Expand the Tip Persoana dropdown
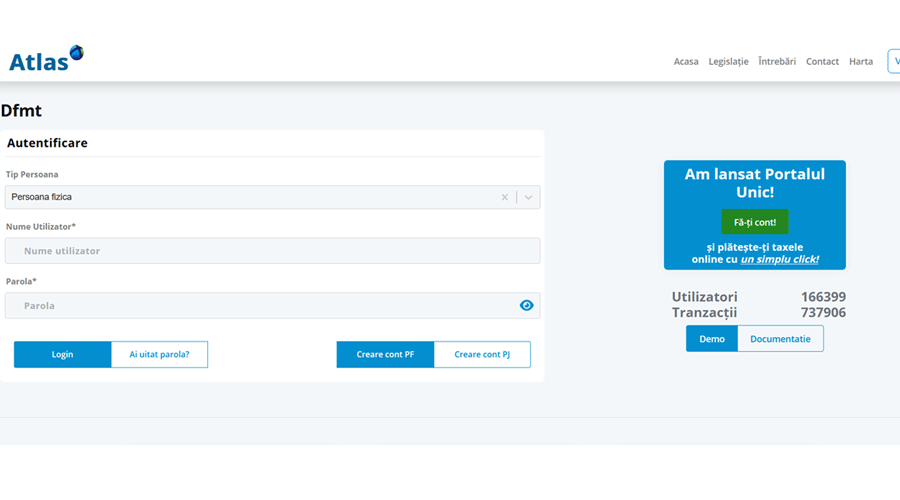This screenshot has width=900, height=500. coord(529,198)
